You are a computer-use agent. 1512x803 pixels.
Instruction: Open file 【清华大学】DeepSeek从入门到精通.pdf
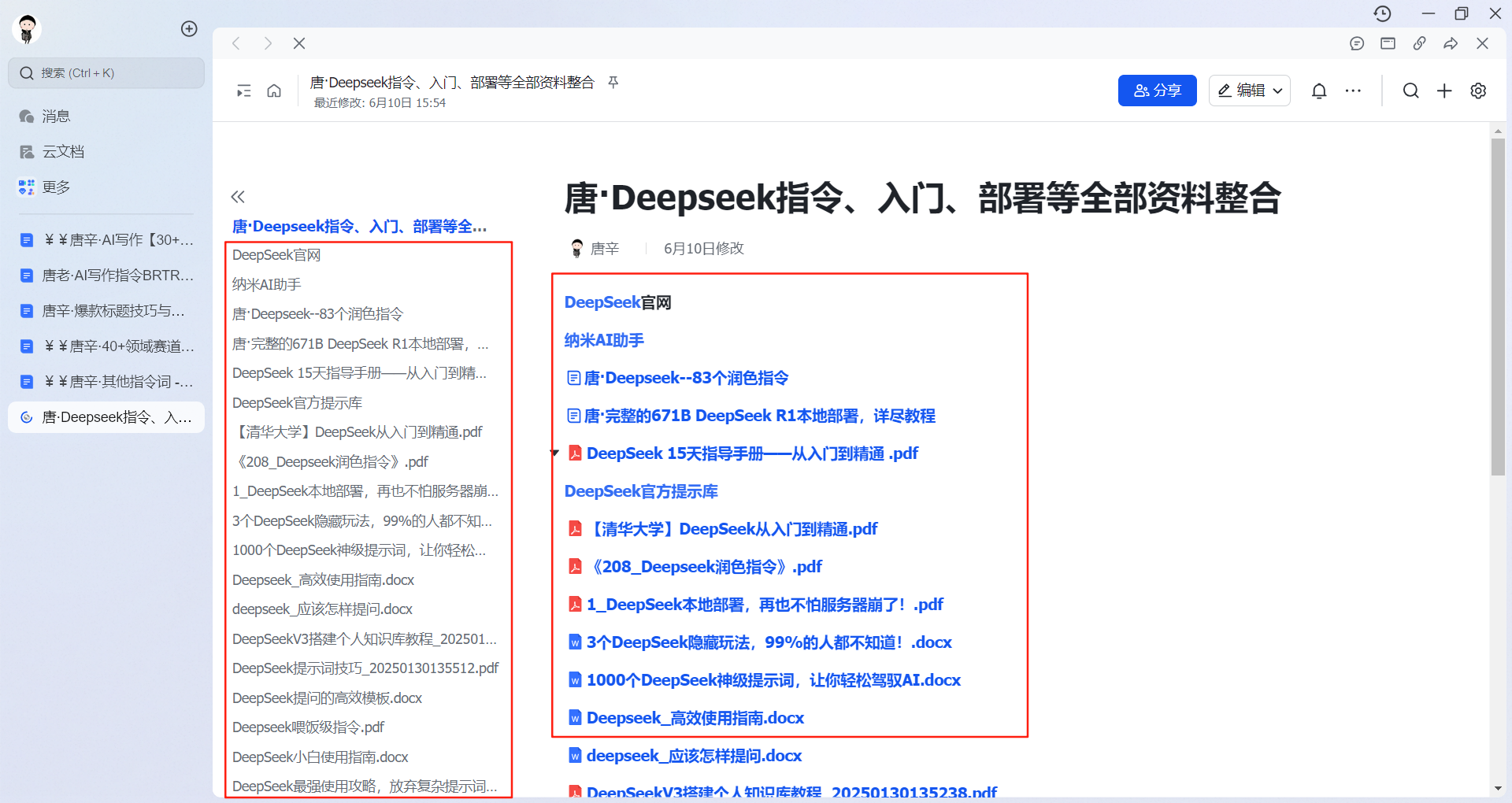click(722, 529)
